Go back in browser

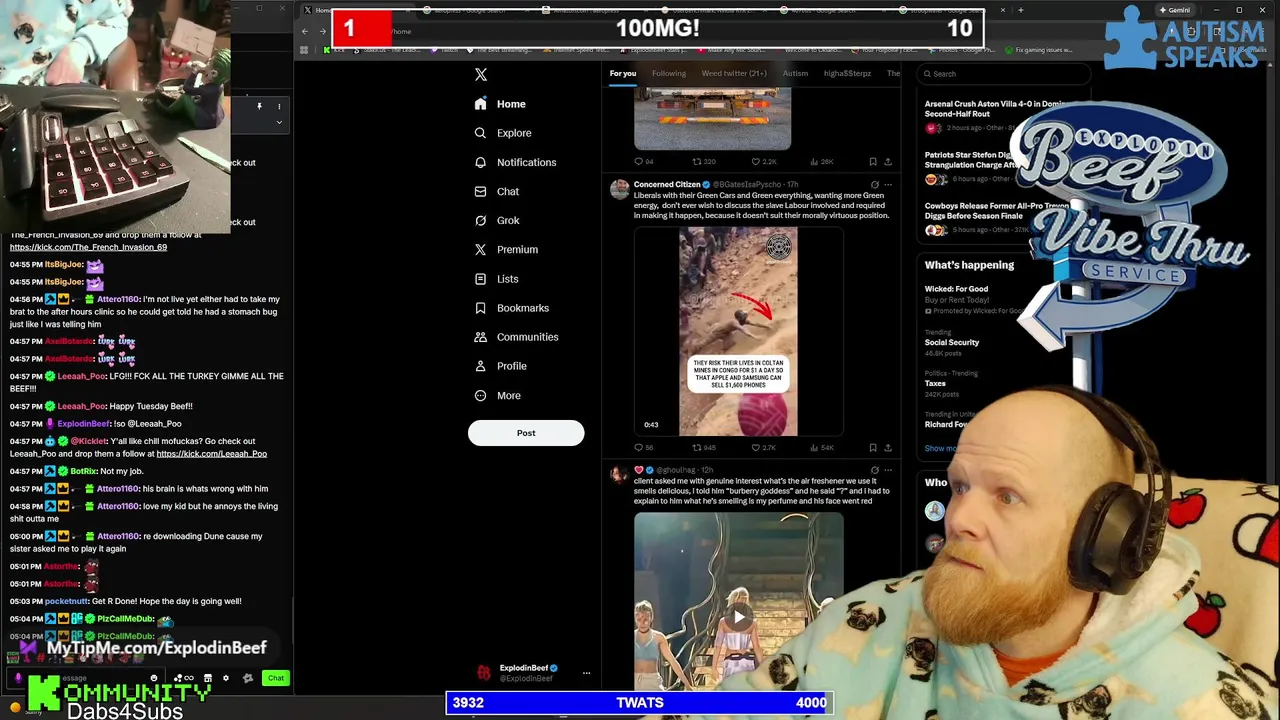(305, 31)
